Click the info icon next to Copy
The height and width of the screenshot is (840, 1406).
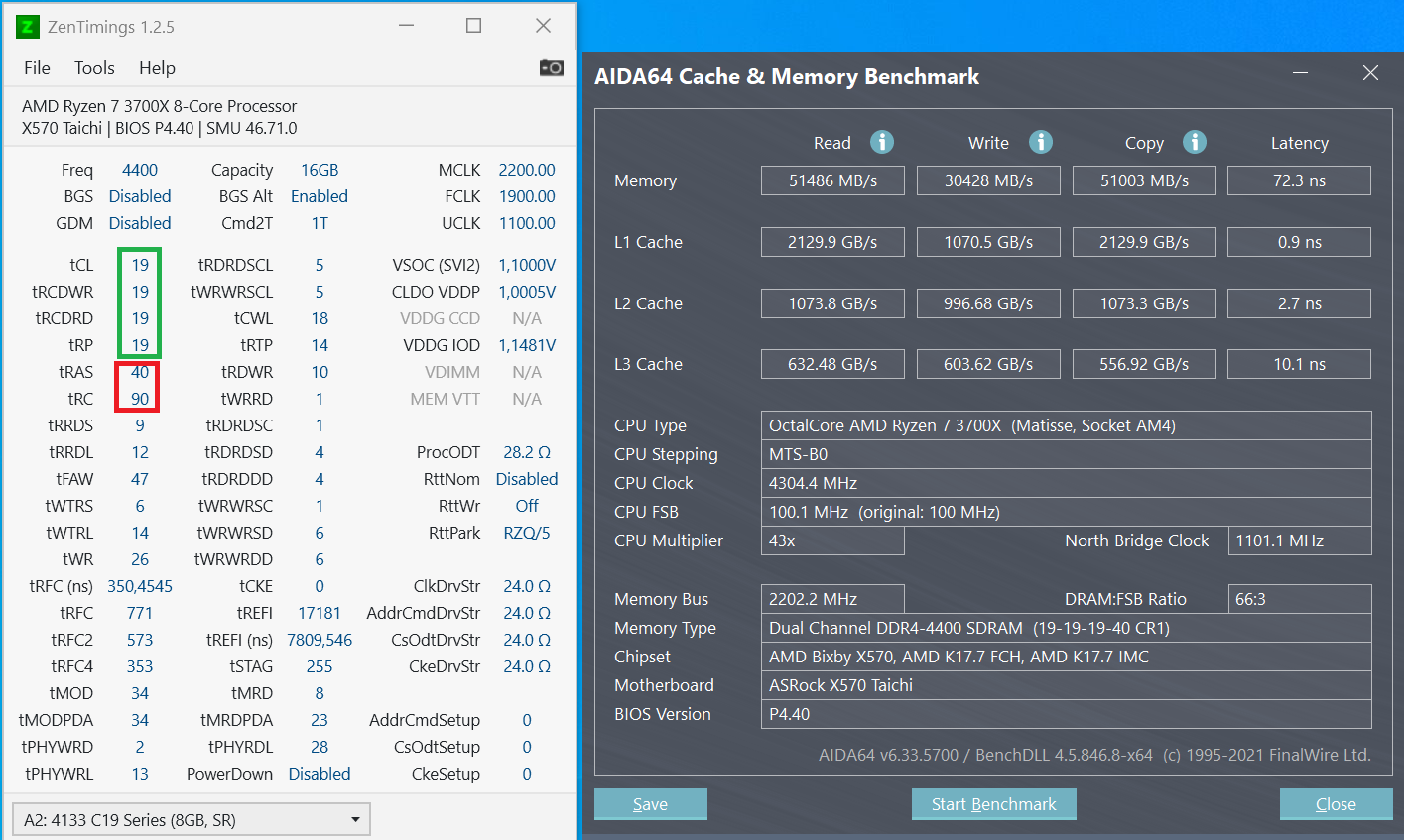[1195, 142]
